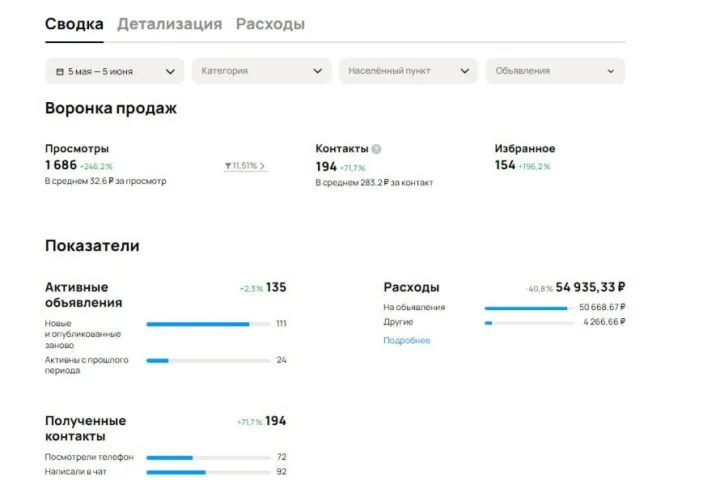
Task: Click the +196,2% change for Избранное
Action: tap(534, 166)
